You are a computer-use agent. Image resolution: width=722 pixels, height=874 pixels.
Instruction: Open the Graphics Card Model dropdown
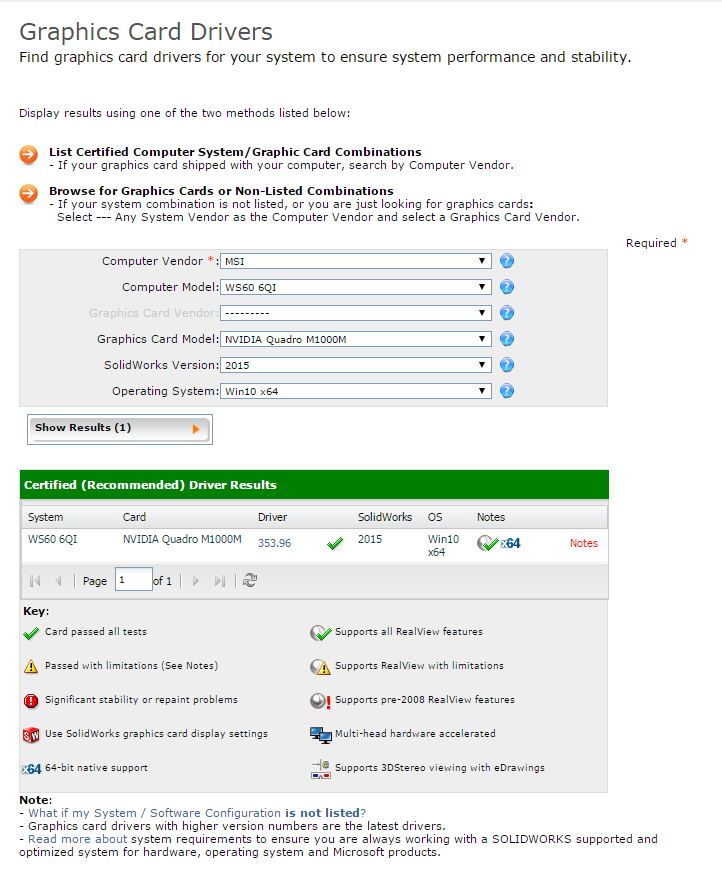356,339
